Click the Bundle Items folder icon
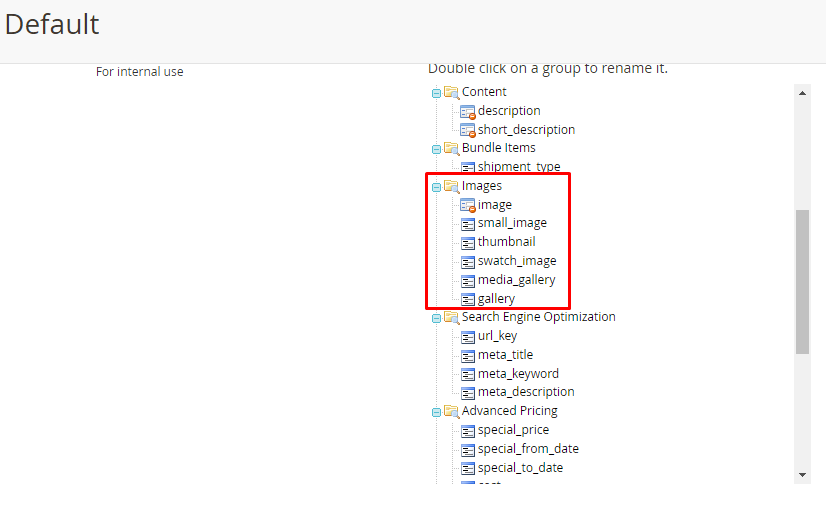 [451, 149]
